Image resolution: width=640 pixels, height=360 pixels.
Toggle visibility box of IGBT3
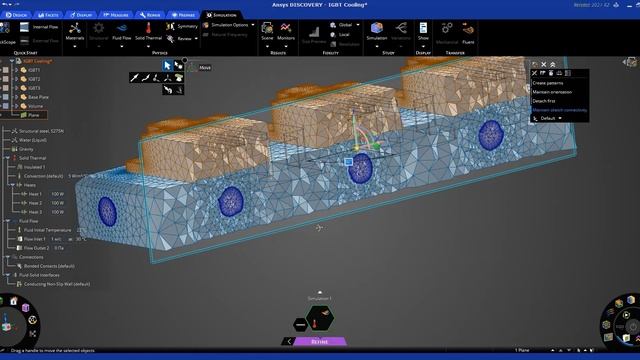tap(6, 88)
